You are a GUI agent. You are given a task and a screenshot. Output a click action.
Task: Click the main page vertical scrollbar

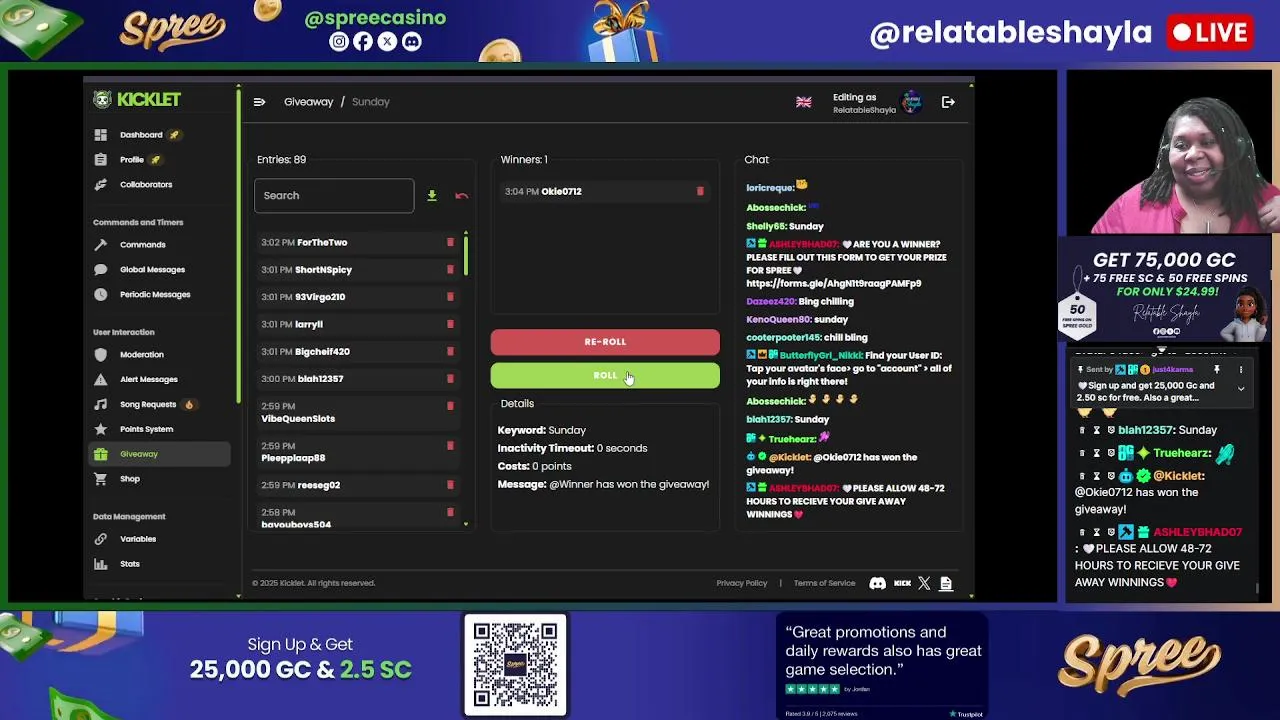click(x=238, y=245)
